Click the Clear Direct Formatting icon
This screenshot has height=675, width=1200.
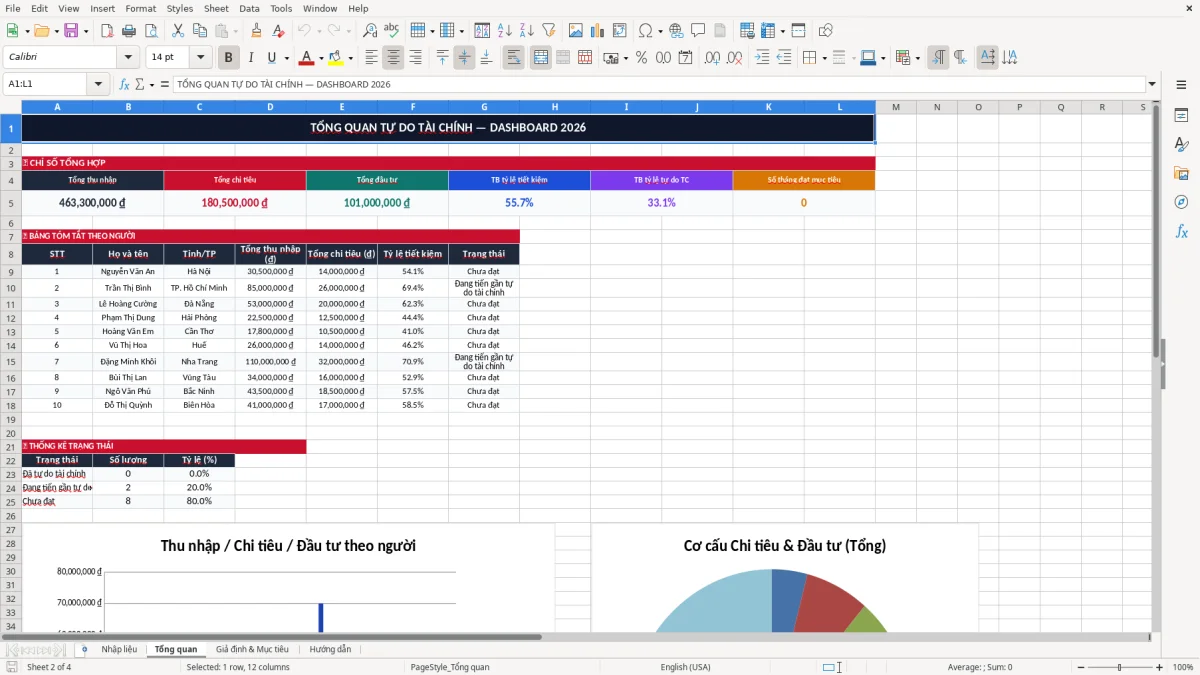tap(279, 30)
